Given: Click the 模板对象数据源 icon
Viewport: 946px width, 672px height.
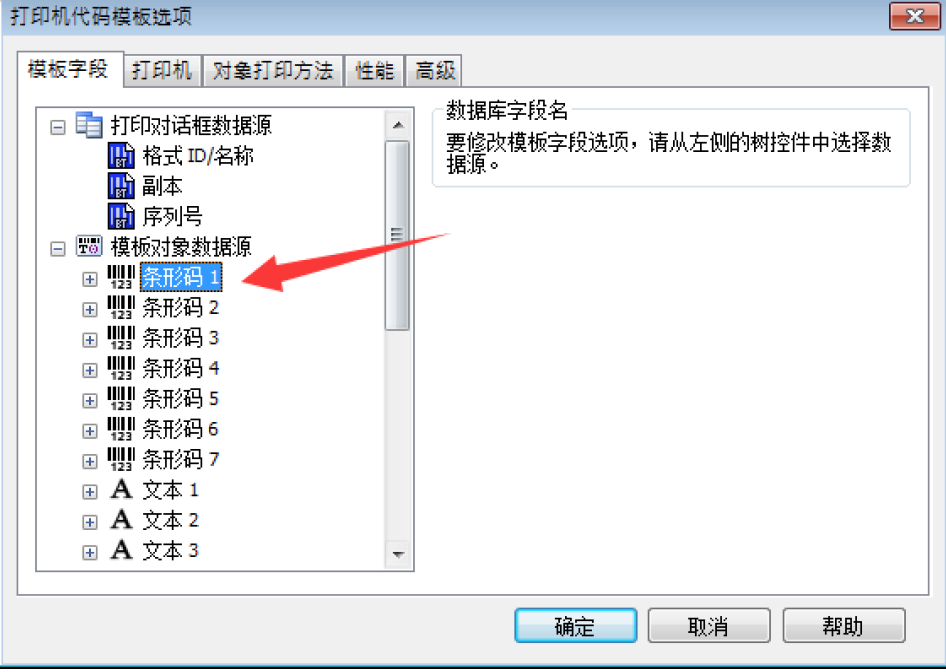Looking at the screenshot, I should pos(89,246).
